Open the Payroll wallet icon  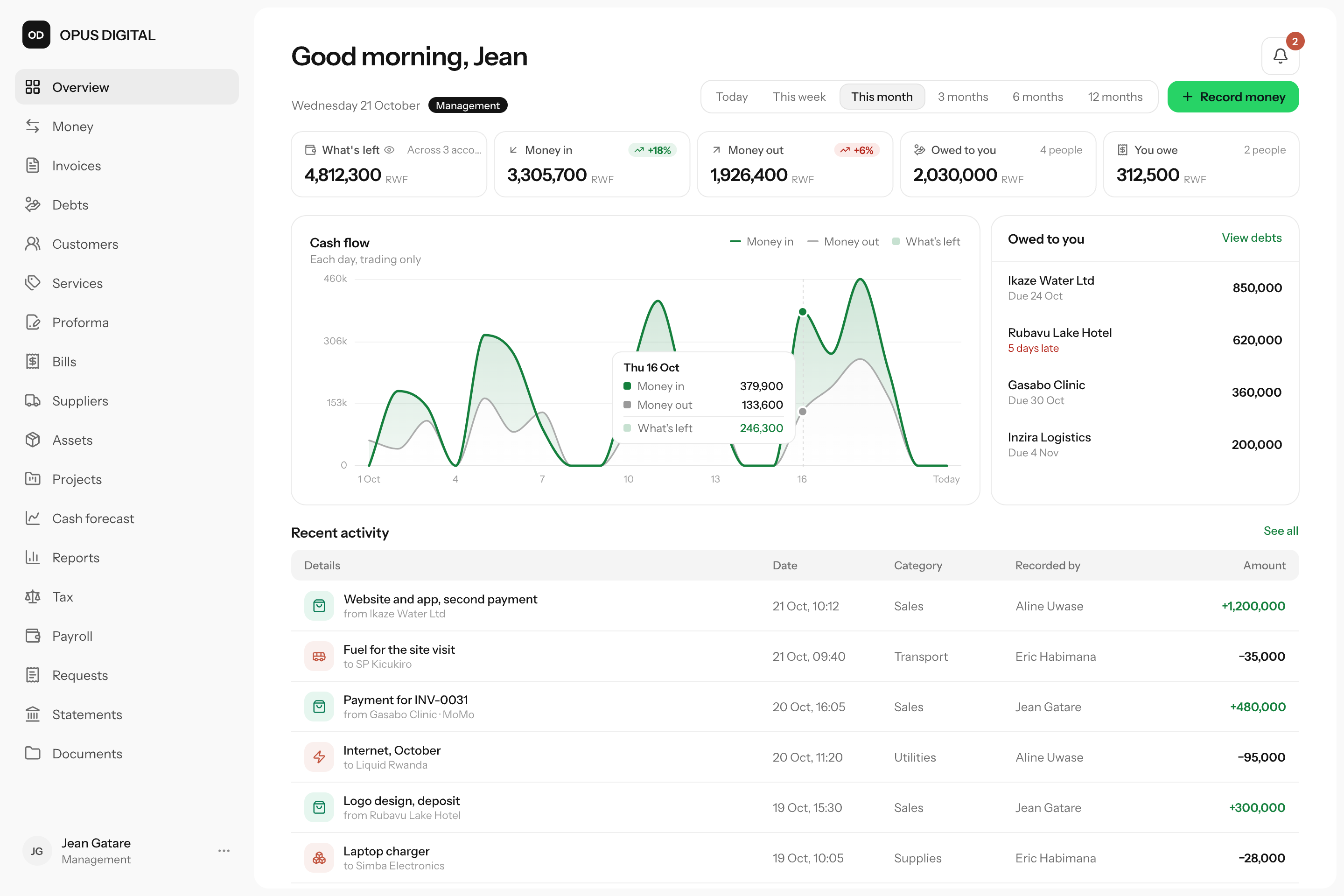click(33, 636)
